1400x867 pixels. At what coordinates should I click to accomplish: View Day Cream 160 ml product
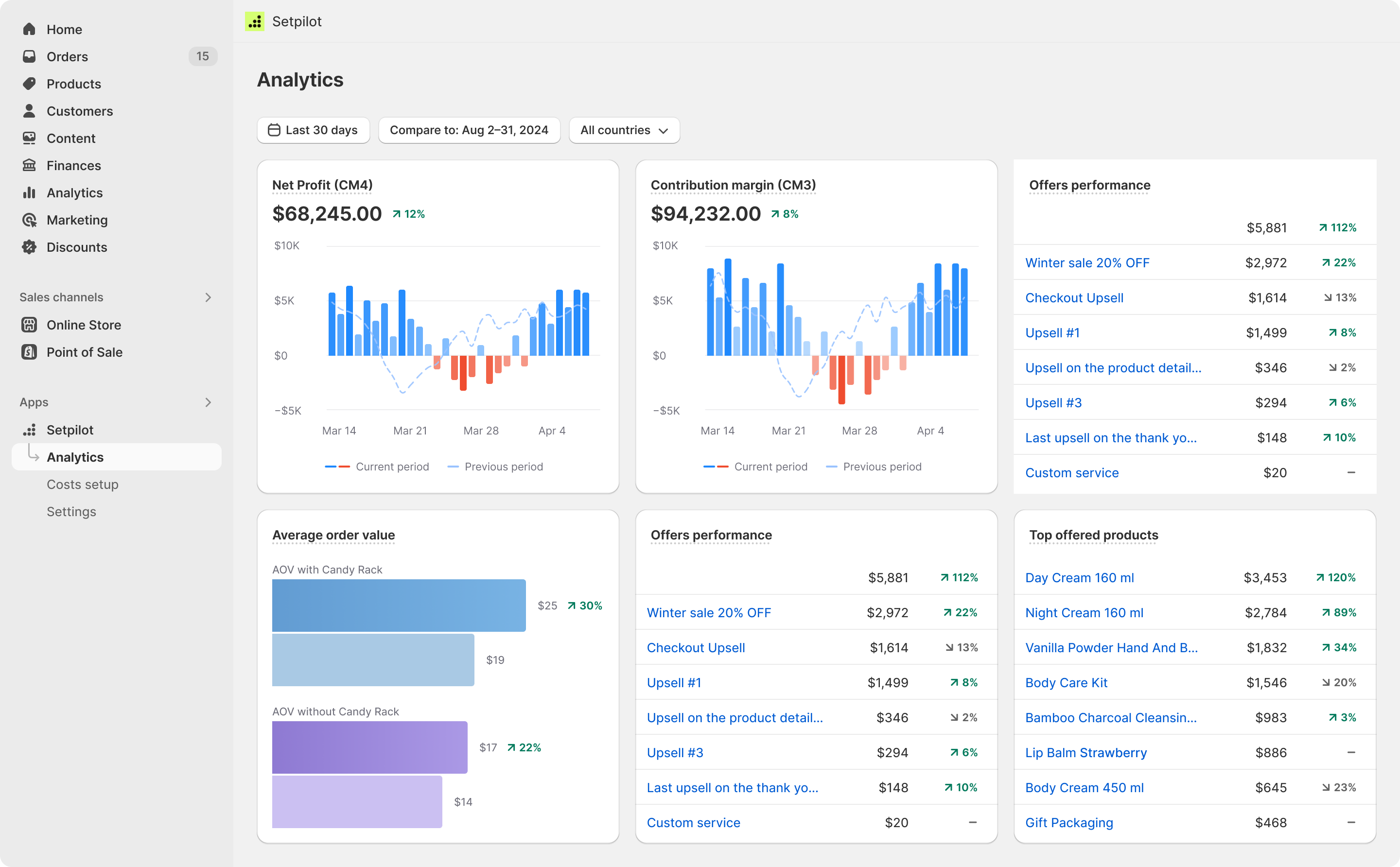pos(1080,577)
